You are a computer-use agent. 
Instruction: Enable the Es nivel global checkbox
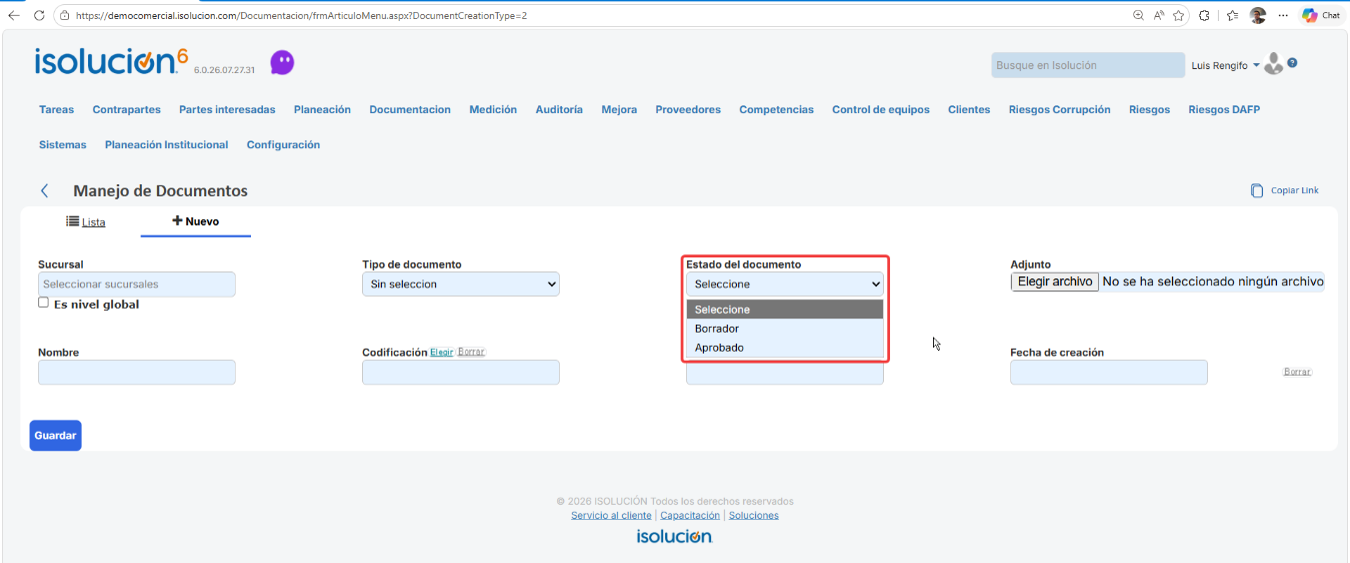(x=43, y=303)
